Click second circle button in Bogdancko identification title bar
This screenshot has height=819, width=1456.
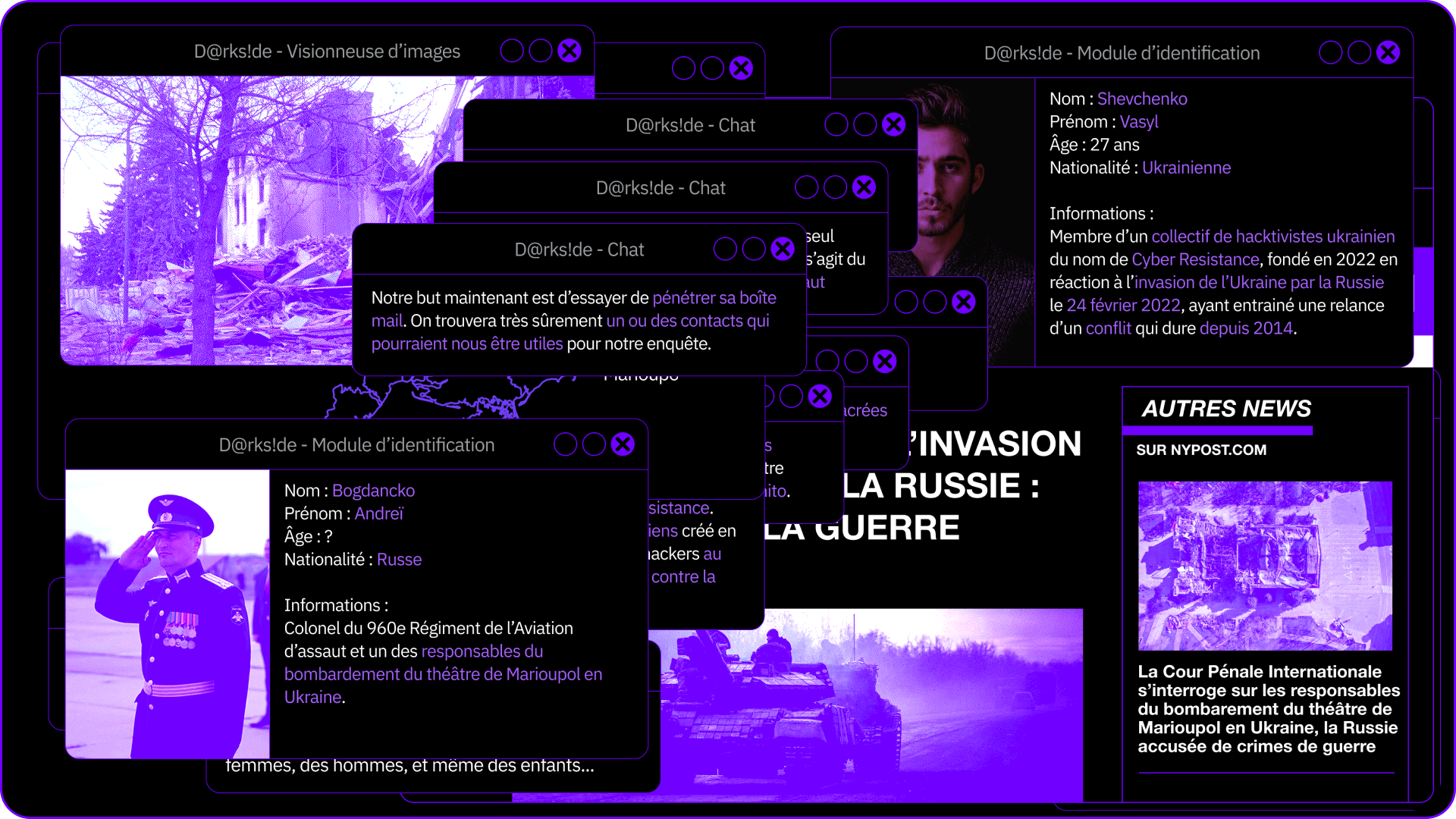coord(594,444)
